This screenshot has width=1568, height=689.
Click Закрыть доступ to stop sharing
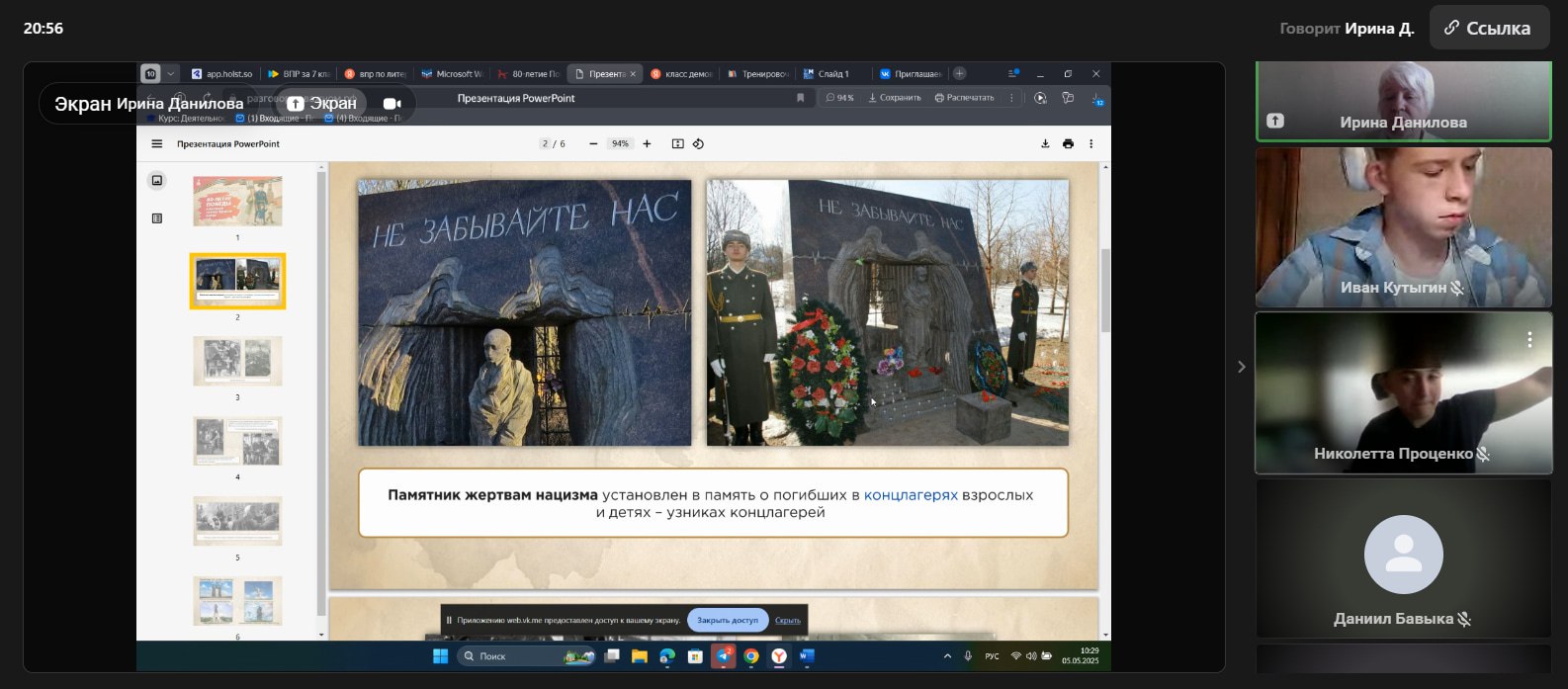728,621
